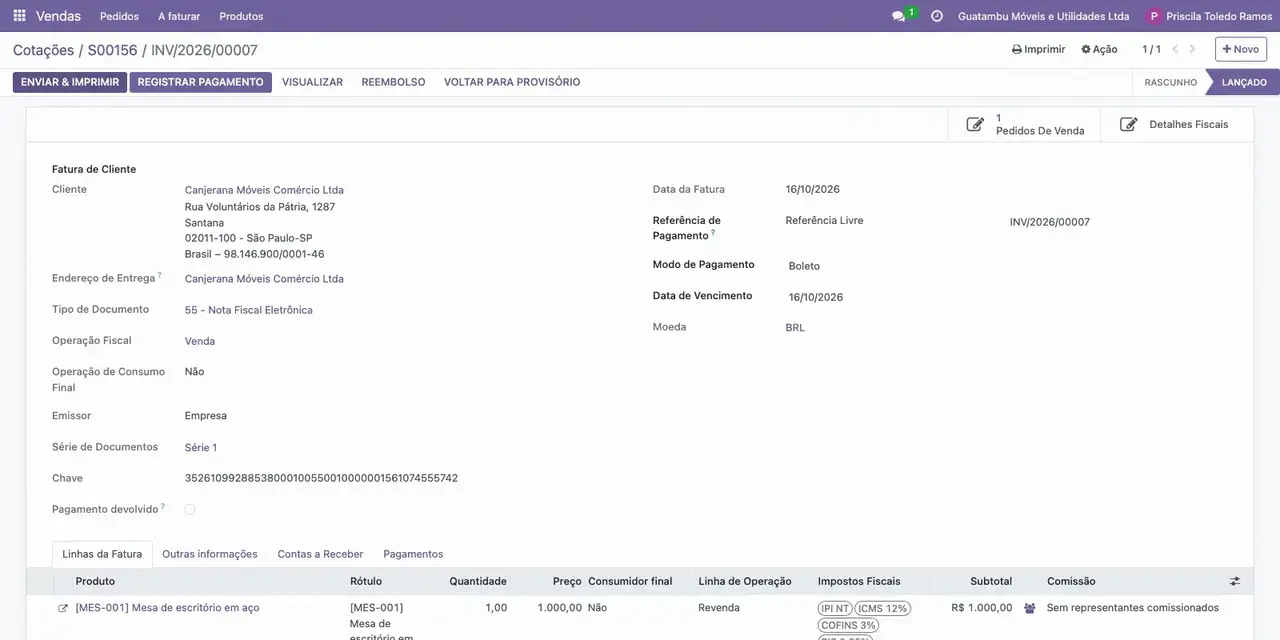
Task: Click the Registrar Pagamento button
Action: click(201, 82)
